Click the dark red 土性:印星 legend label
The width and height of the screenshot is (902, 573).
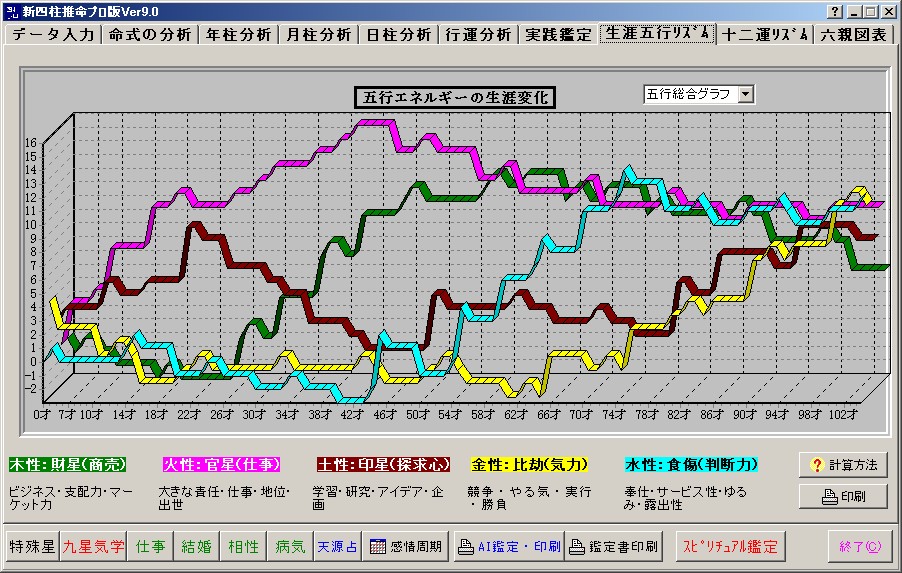click(x=383, y=464)
